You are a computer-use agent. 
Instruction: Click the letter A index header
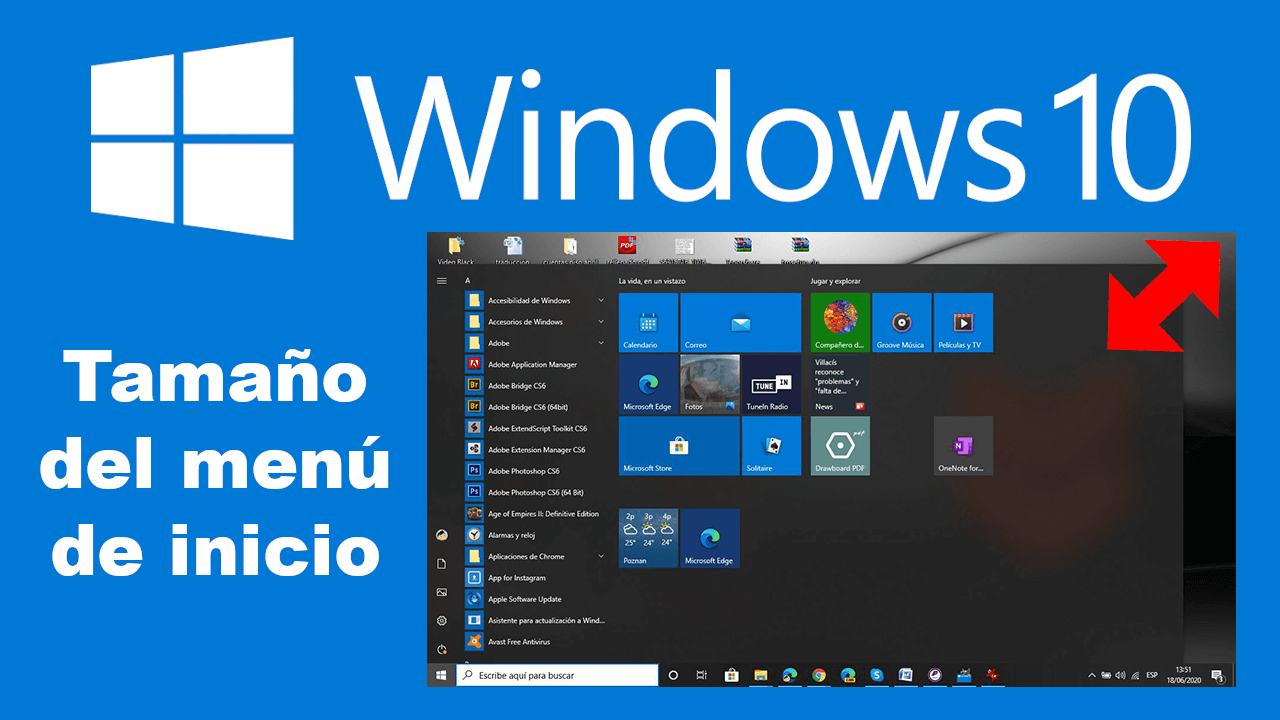pos(467,281)
